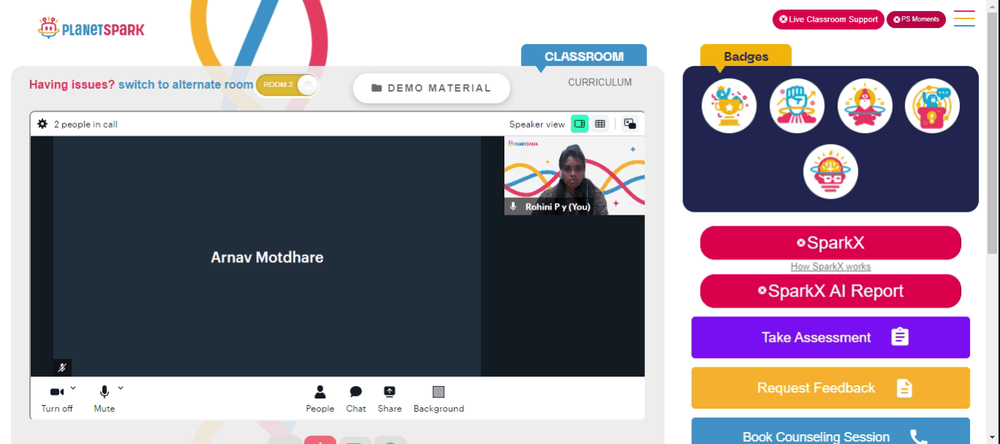Open the hamburger menu
This screenshot has height=444, width=1000.
tap(964, 18)
